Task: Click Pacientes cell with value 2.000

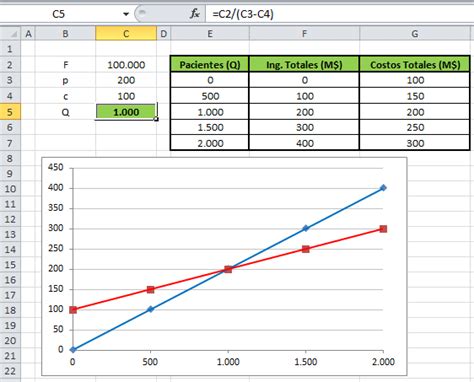Action: (x=210, y=143)
